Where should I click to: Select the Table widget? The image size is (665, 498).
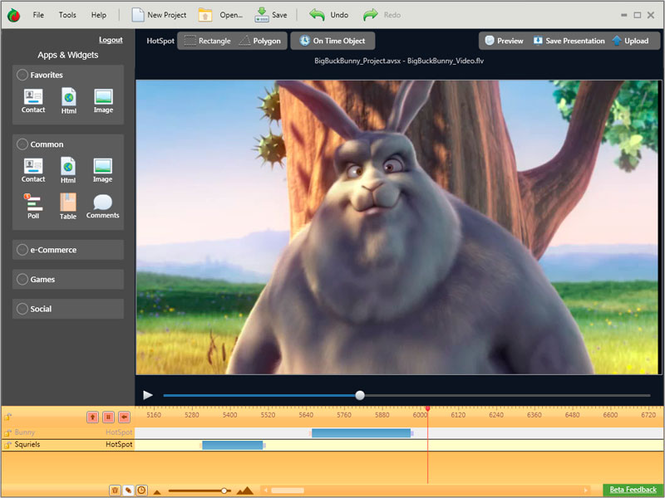tap(68, 206)
